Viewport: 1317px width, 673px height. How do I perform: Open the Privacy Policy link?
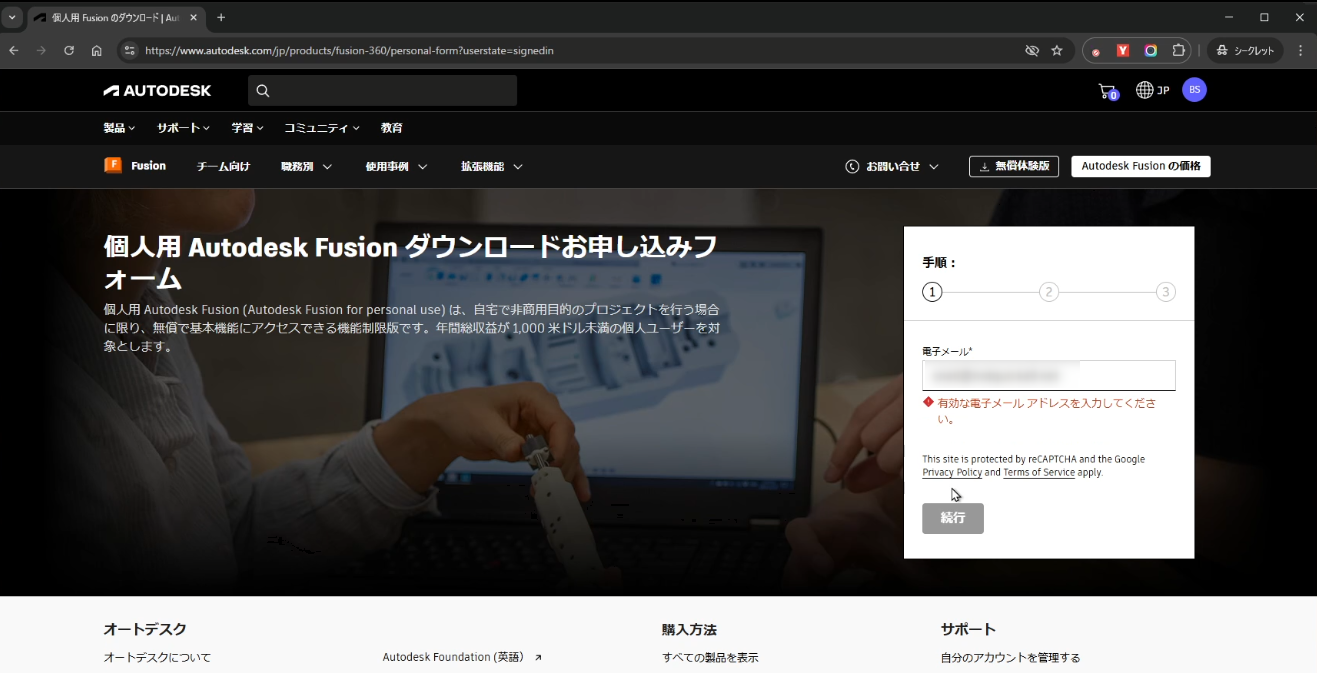[x=952, y=472]
